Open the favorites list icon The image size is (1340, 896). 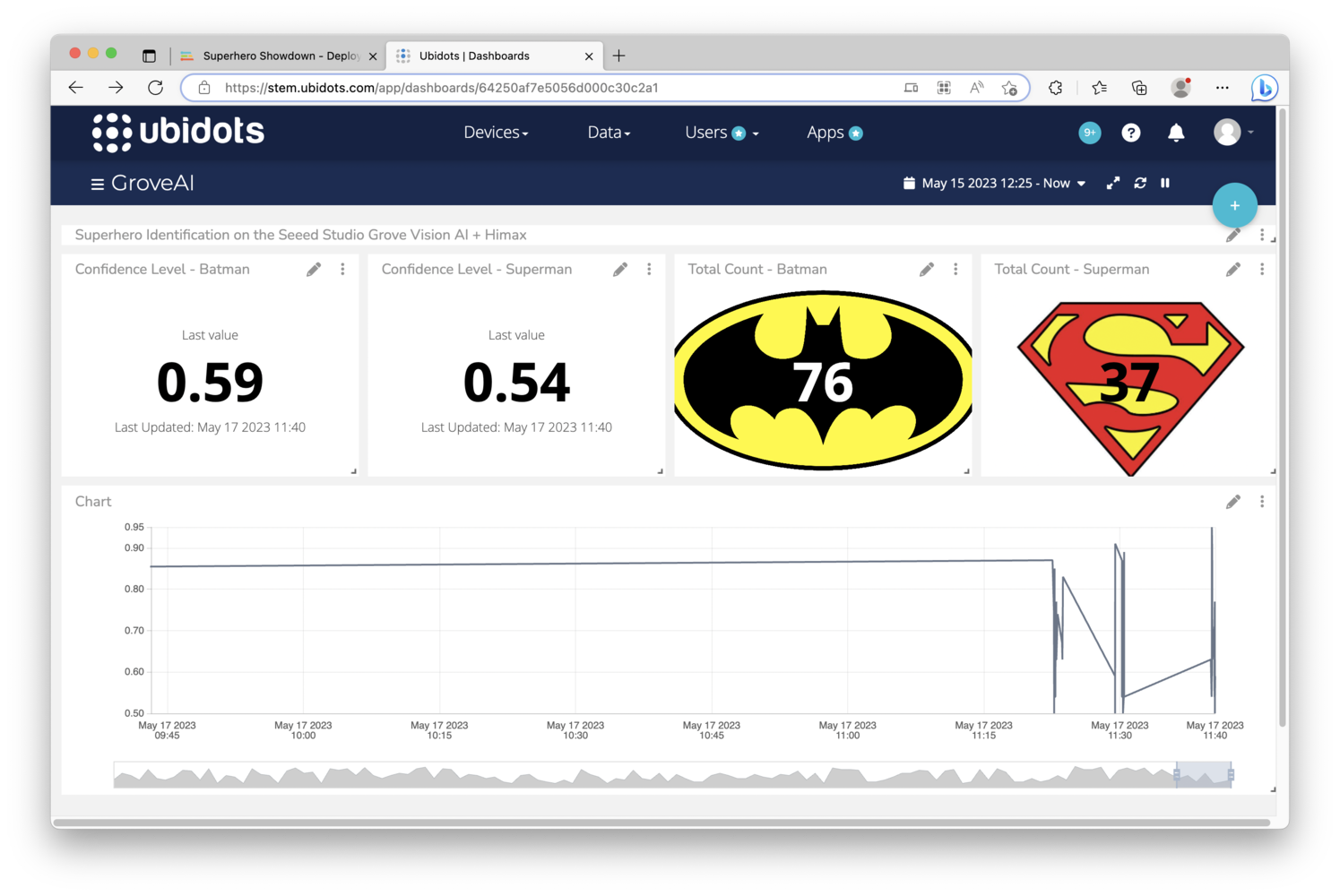(x=1099, y=88)
